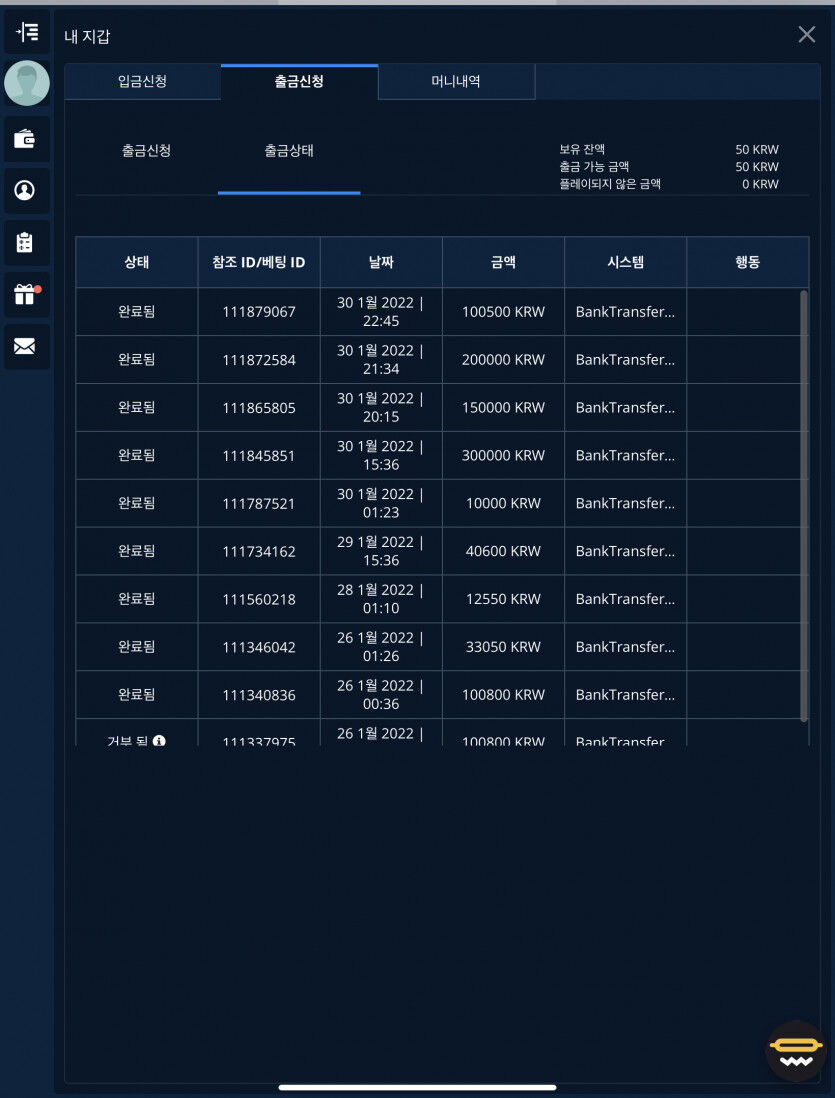The height and width of the screenshot is (1098, 835).
Task: Click the 0 KRW unplayed amount value
Action: click(760, 184)
